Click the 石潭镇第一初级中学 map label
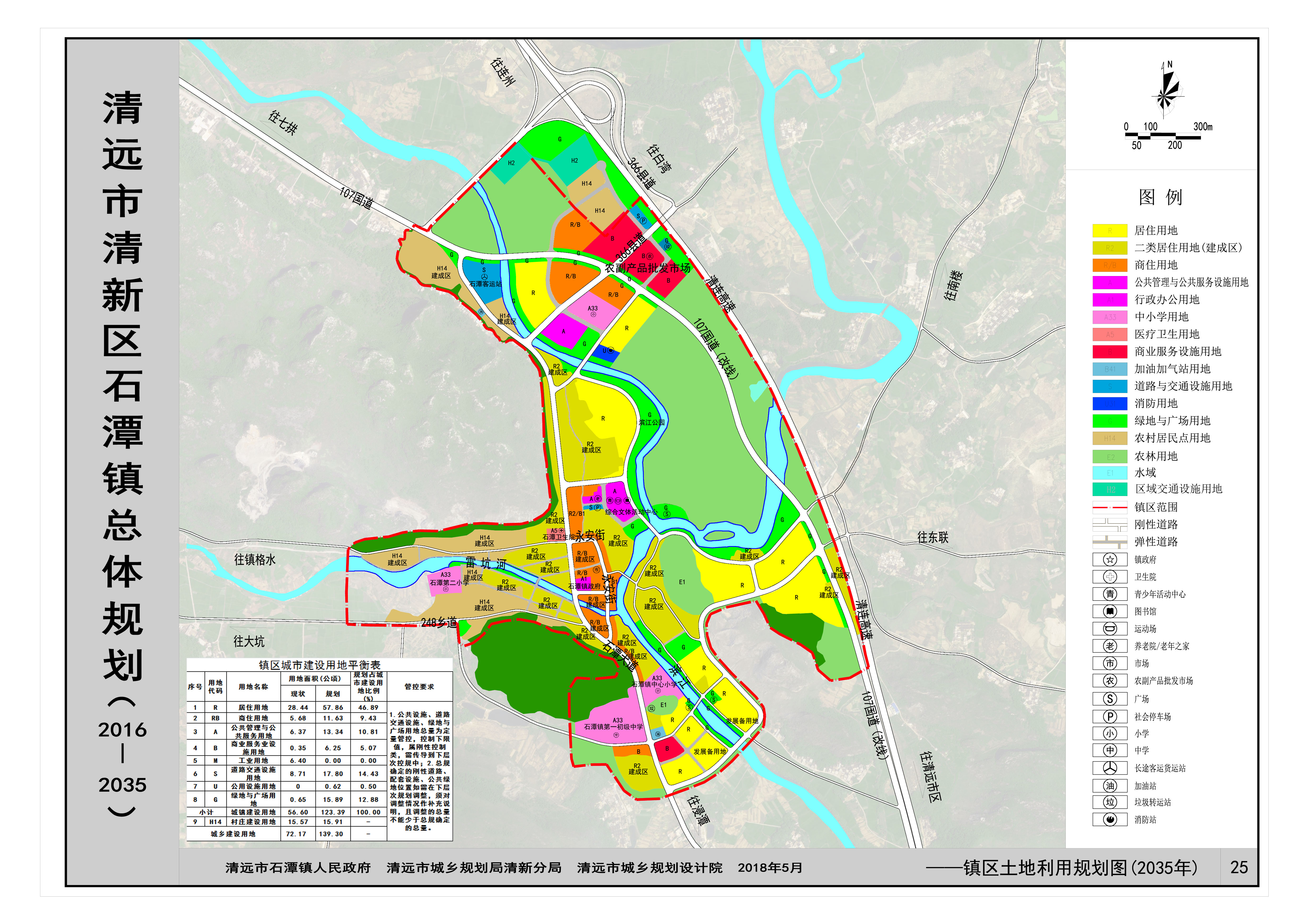Image resolution: width=1309 pixels, height=924 pixels. pyautogui.click(x=614, y=727)
